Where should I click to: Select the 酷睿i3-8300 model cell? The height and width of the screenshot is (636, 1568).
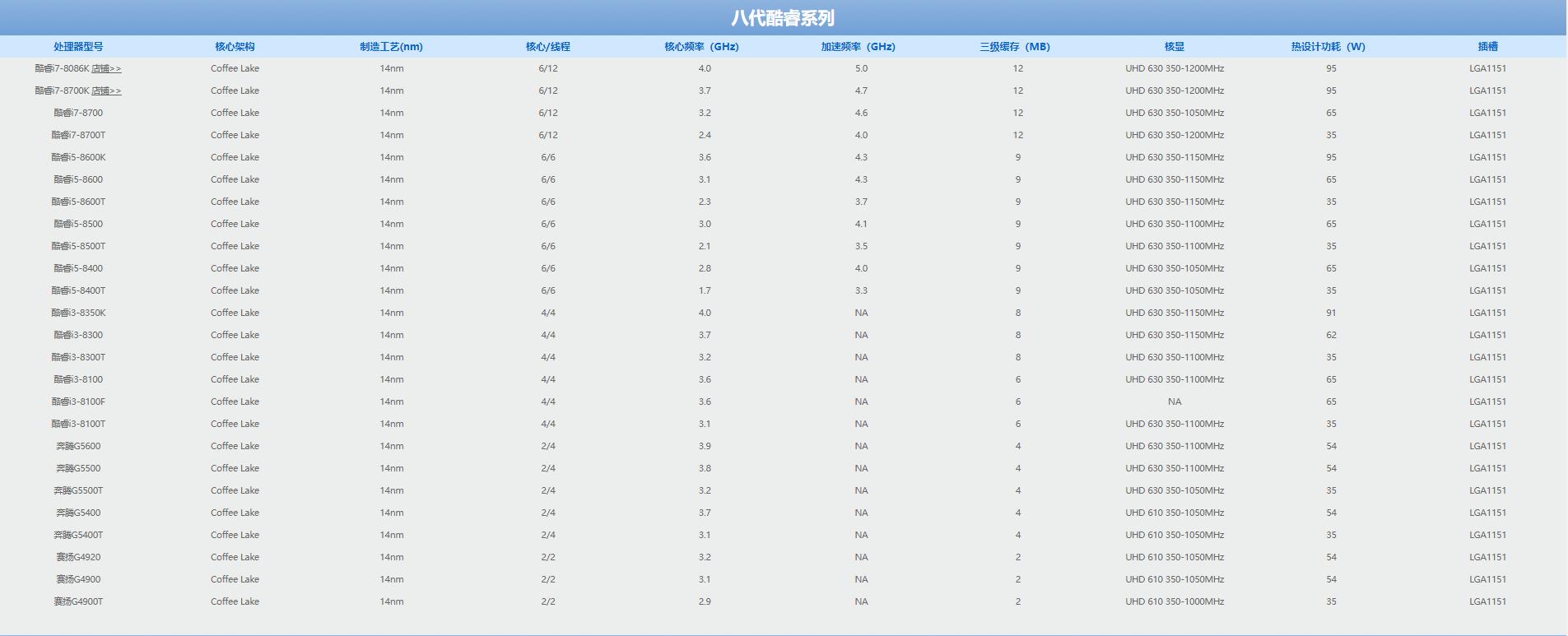pyautogui.click(x=78, y=335)
